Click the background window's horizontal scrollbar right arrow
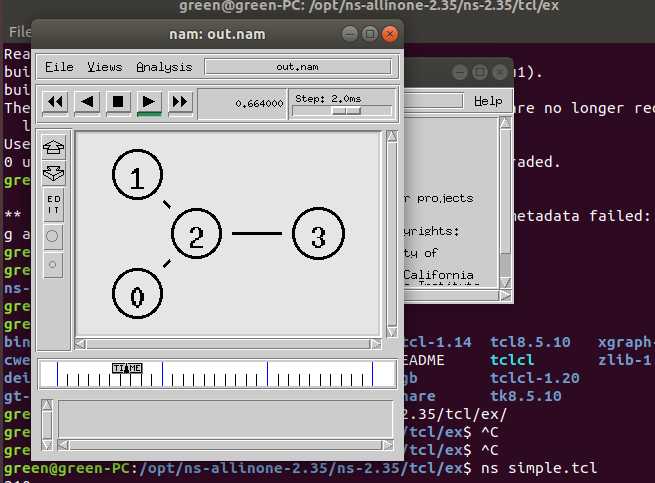 pos(505,295)
